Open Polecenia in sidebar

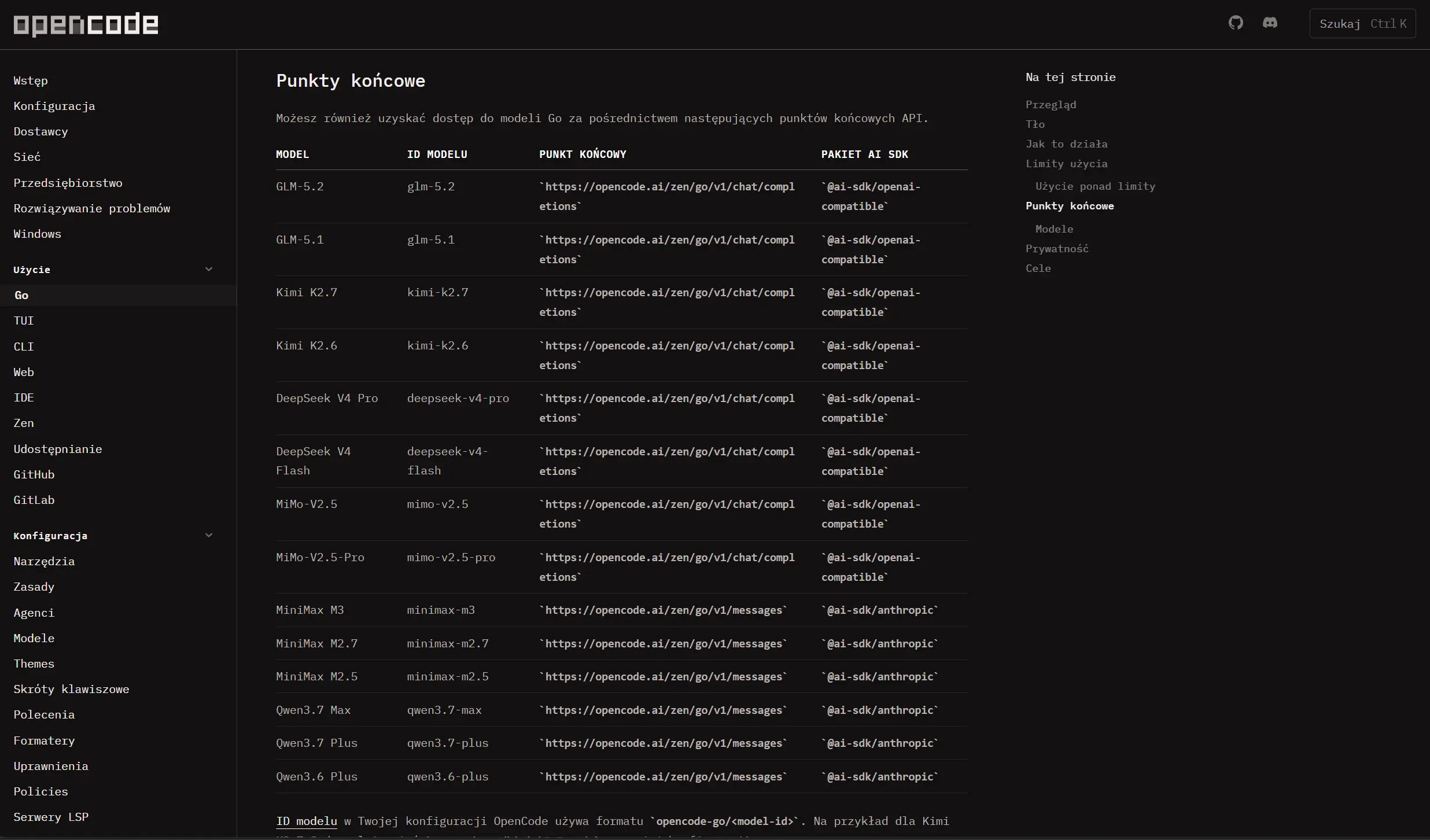[x=44, y=714]
